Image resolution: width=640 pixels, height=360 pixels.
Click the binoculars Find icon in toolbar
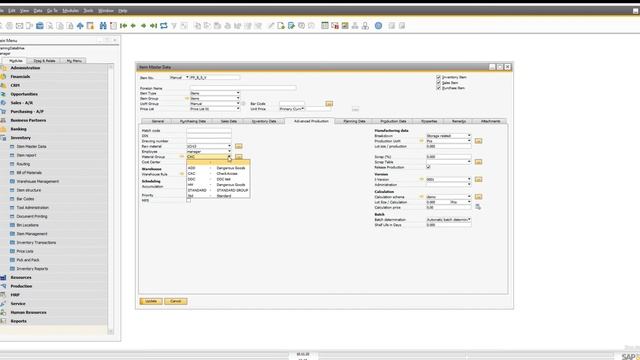(x=103, y=26)
